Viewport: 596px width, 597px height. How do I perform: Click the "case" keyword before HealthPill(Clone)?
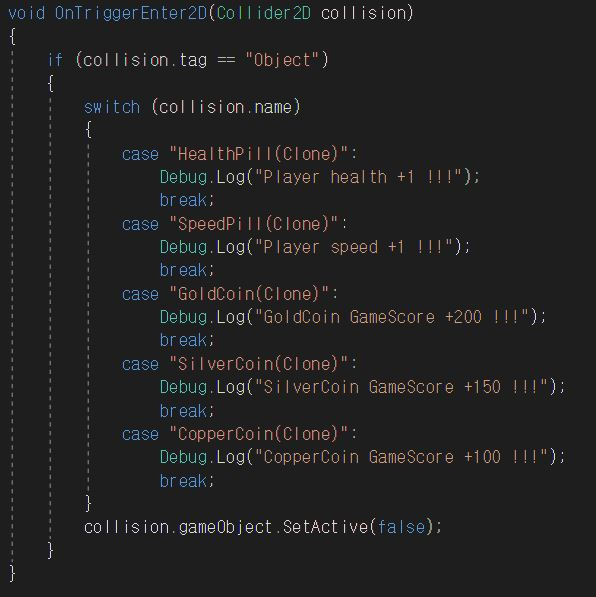pyautogui.click(x=140, y=154)
